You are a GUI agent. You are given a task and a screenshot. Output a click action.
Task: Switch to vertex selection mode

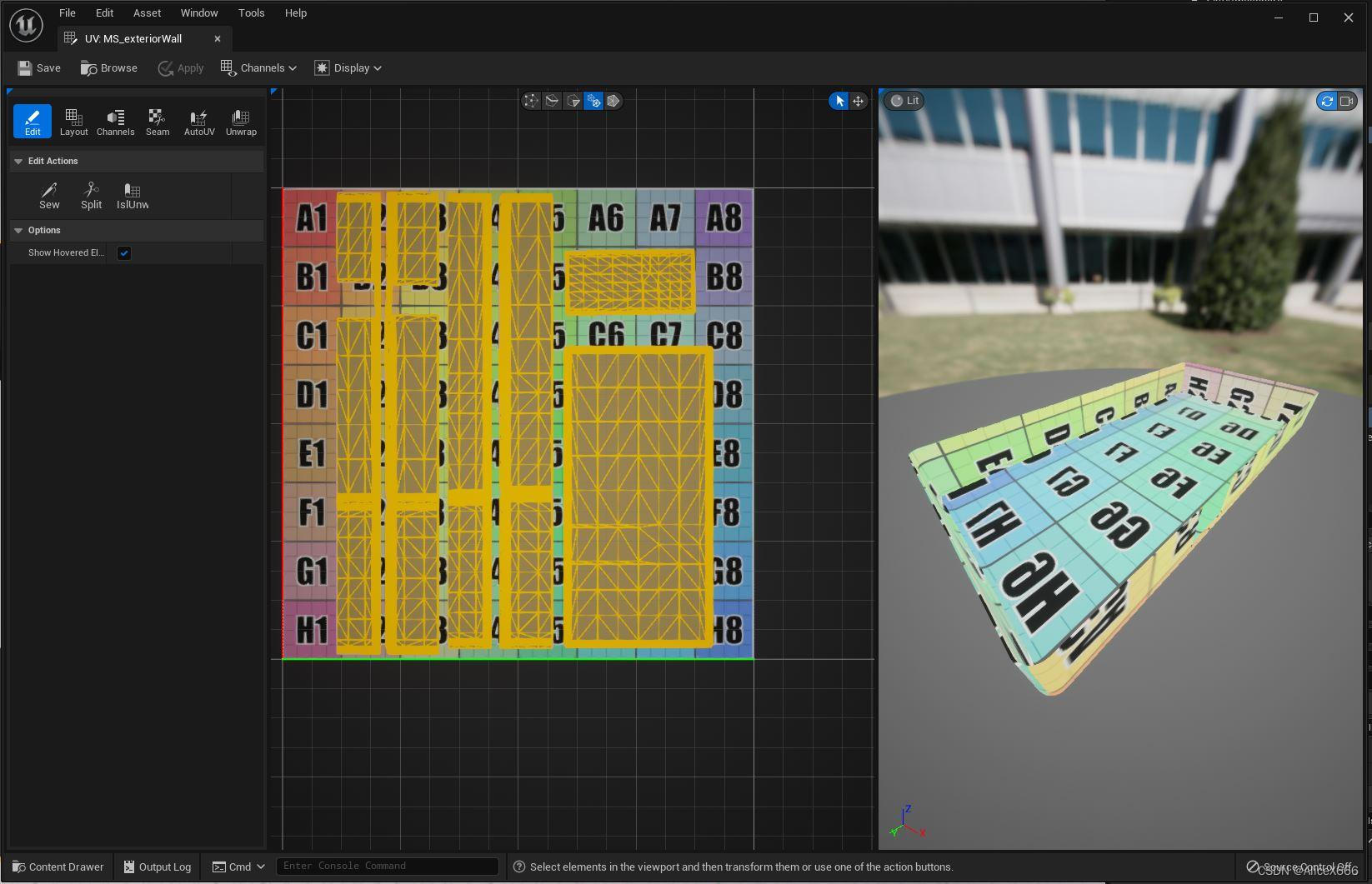[531, 101]
